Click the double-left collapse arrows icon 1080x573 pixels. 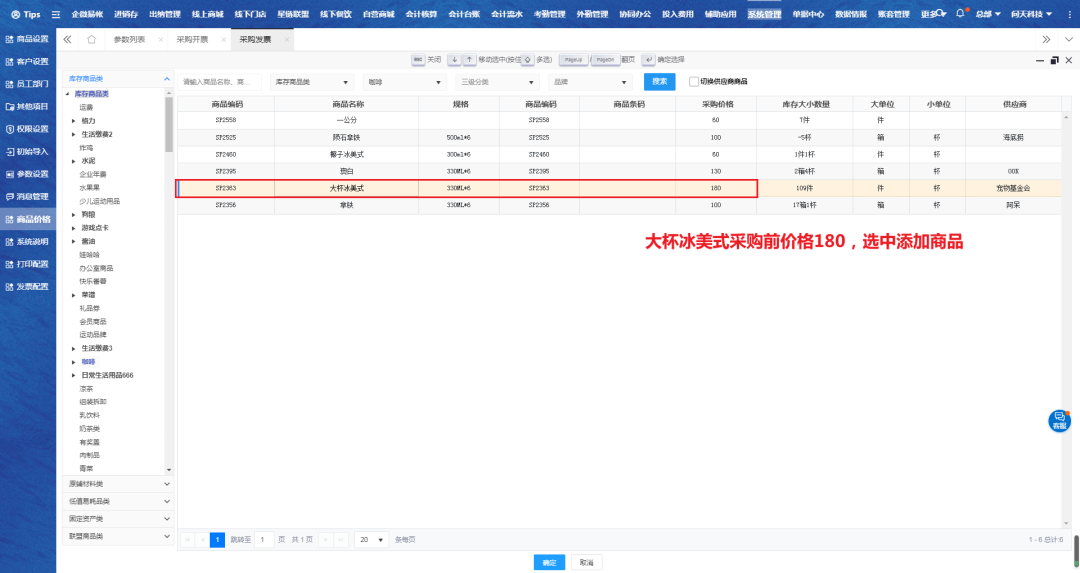coord(67,39)
